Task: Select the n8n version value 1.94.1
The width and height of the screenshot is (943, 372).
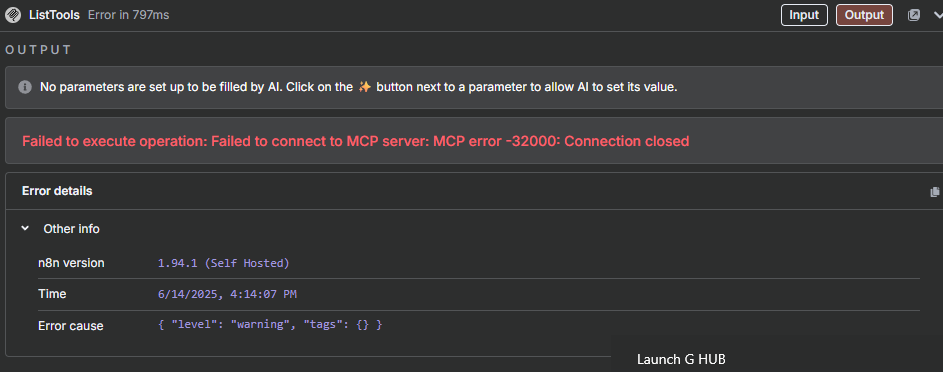Action: tap(224, 263)
